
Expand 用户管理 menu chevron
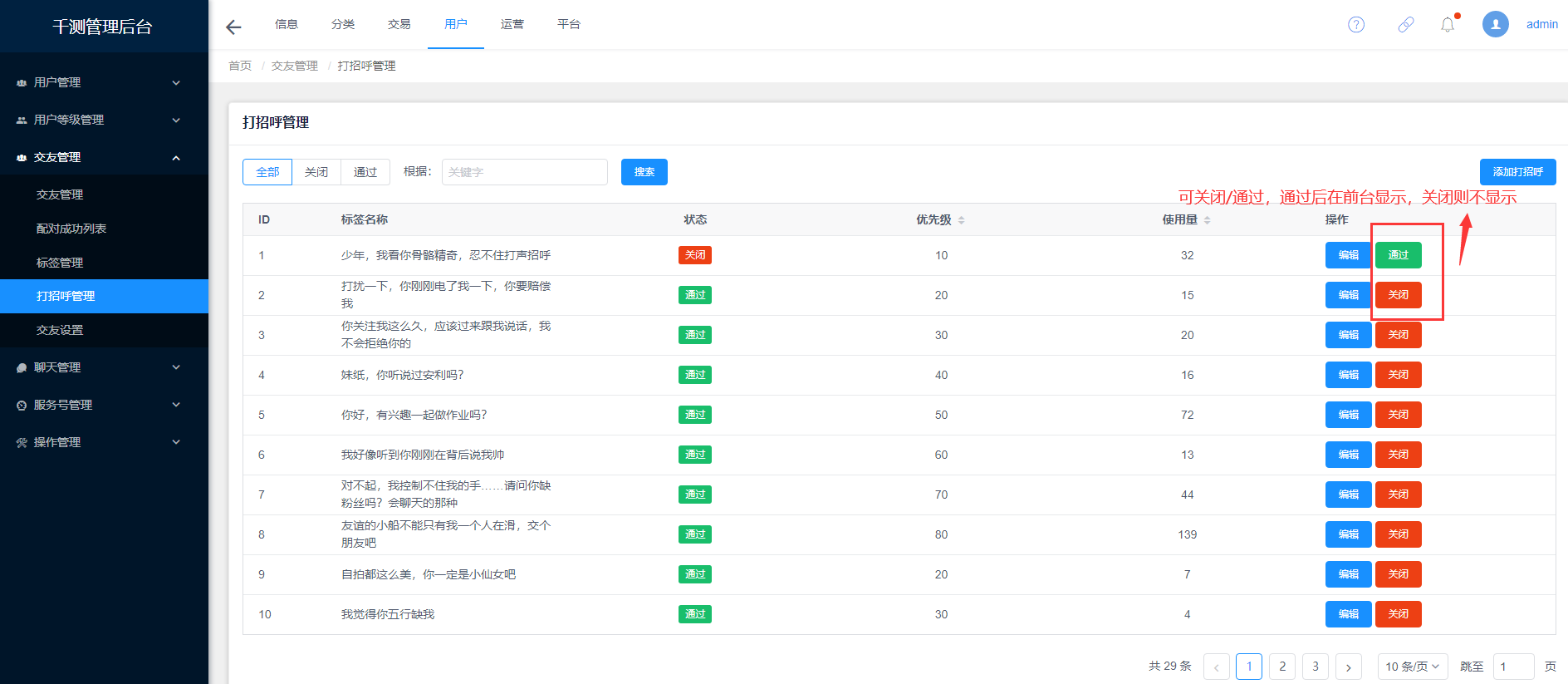click(x=176, y=83)
